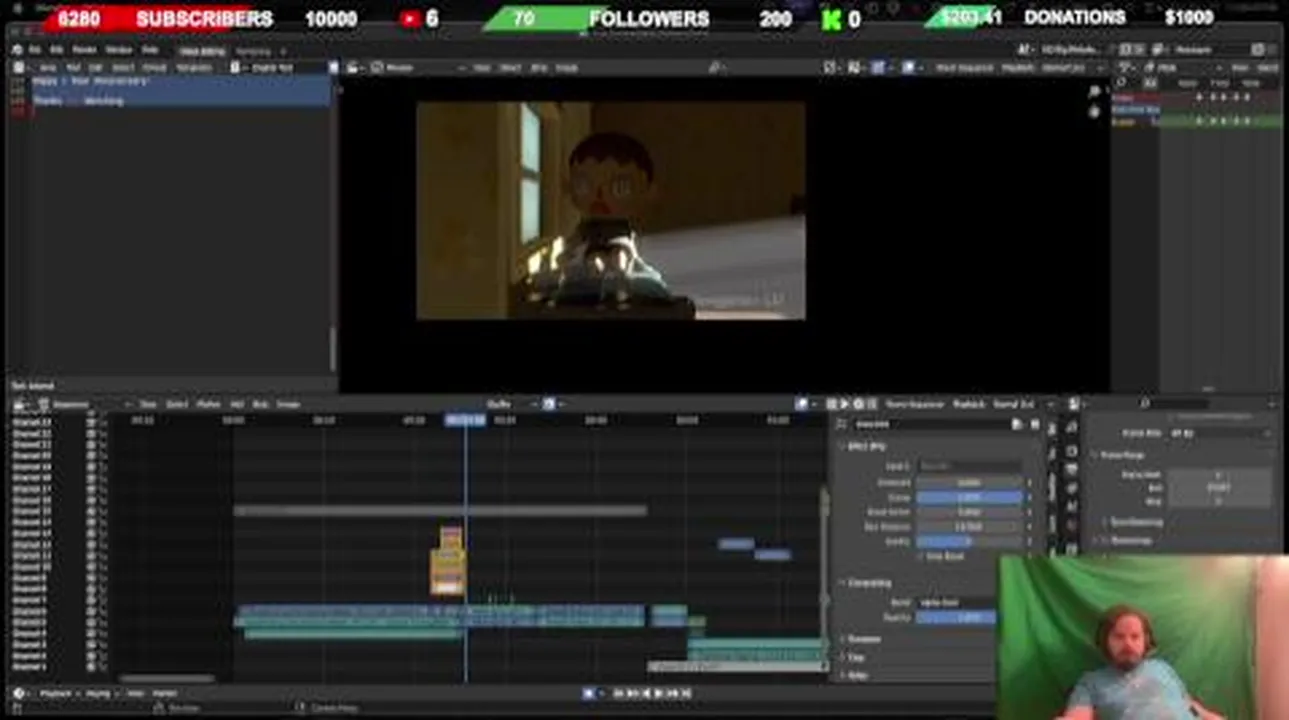Click the rendered preview image
The width and height of the screenshot is (1289, 720).
(610, 210)
